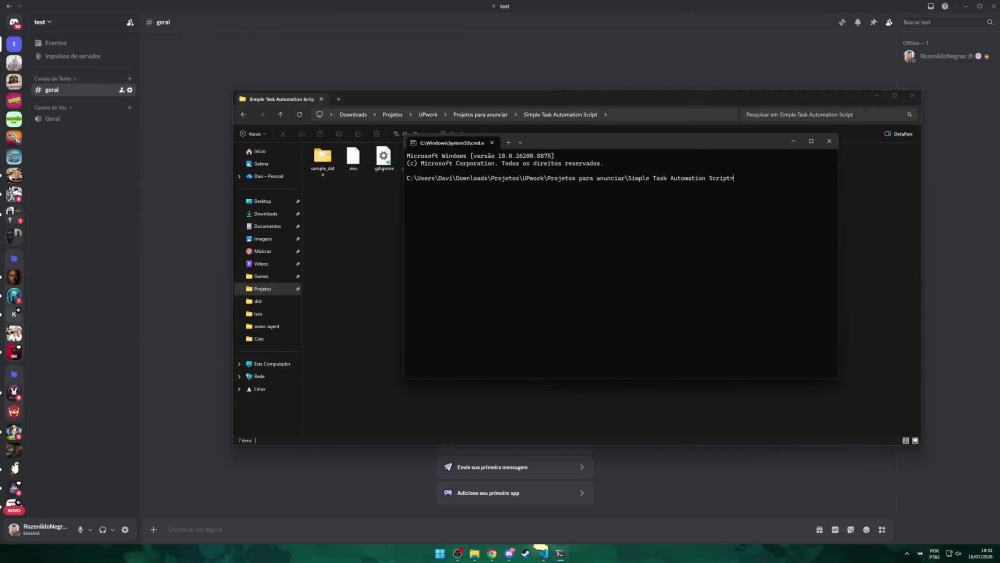Select cmd.exe terminal tab
Viewport: 1000px width, 563px height.
coord(452,143)
